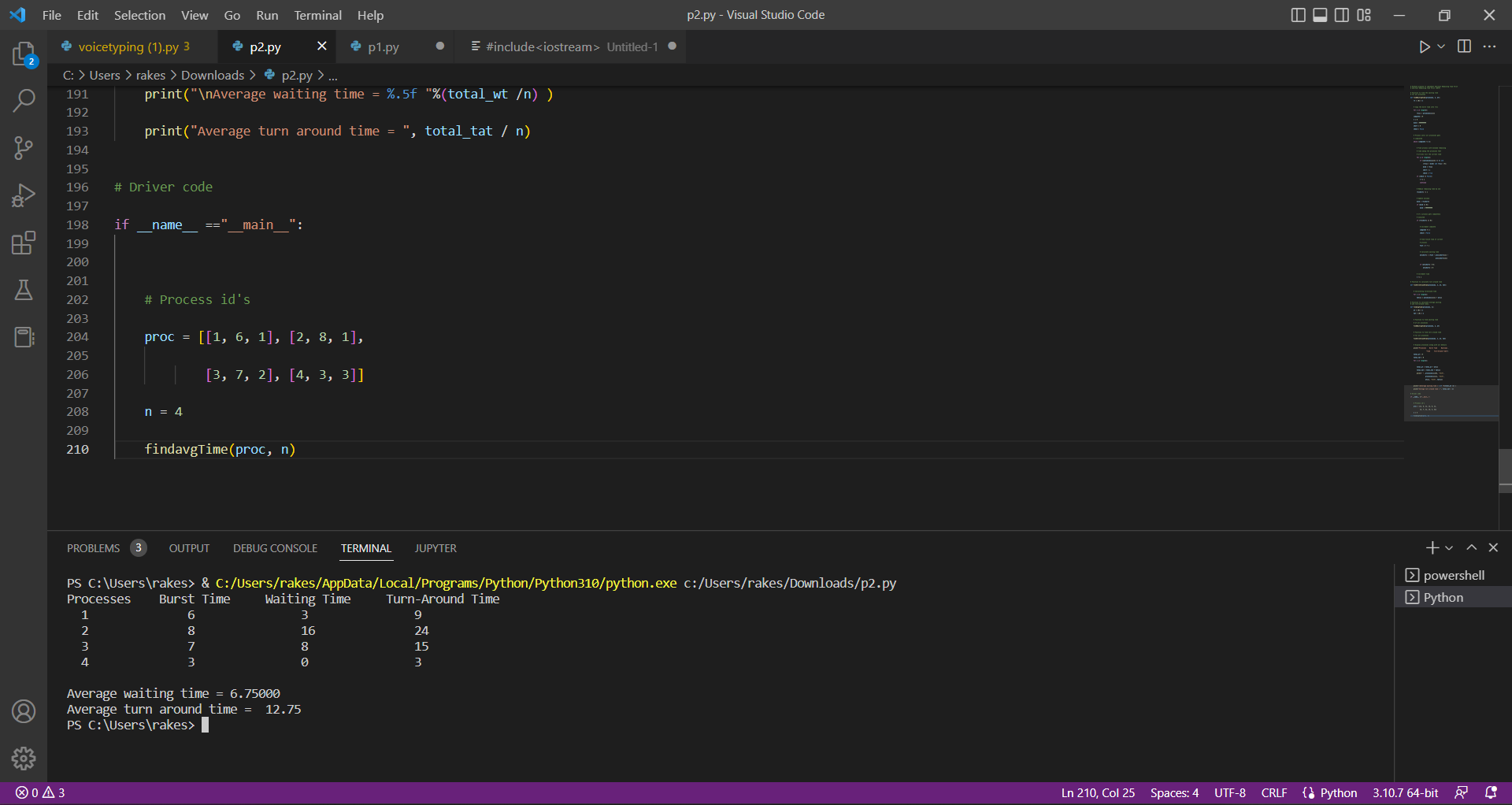Viewport: 1512px width, 805px height.
Task: Switch to the p1.py tab
Action: click(x=385, y=46)
